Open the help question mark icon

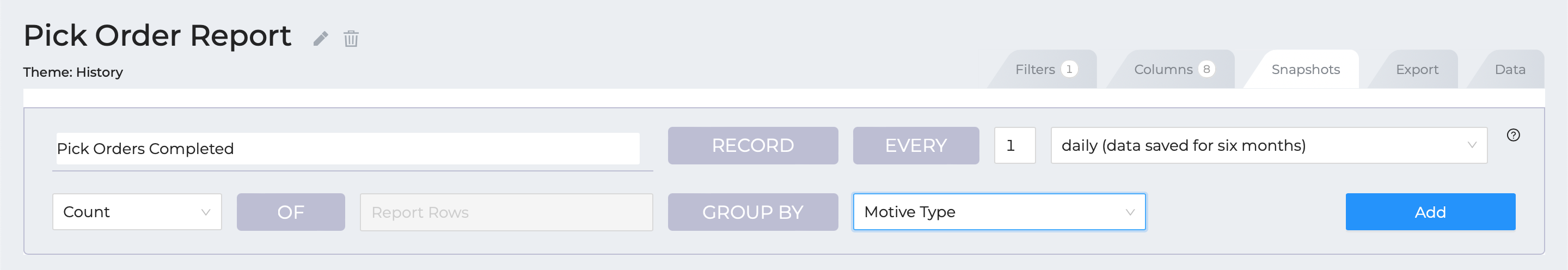click(x=1513, y=135)
